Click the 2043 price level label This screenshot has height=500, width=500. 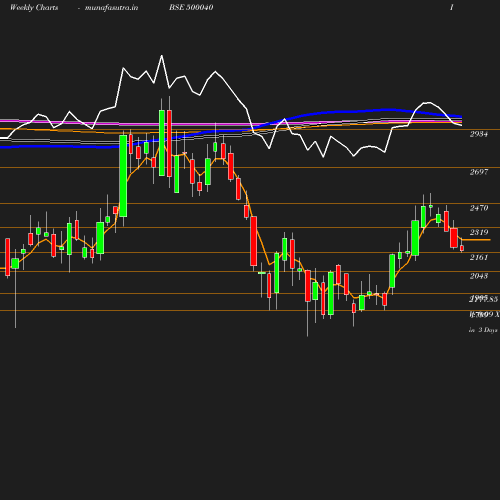point(479,276)
